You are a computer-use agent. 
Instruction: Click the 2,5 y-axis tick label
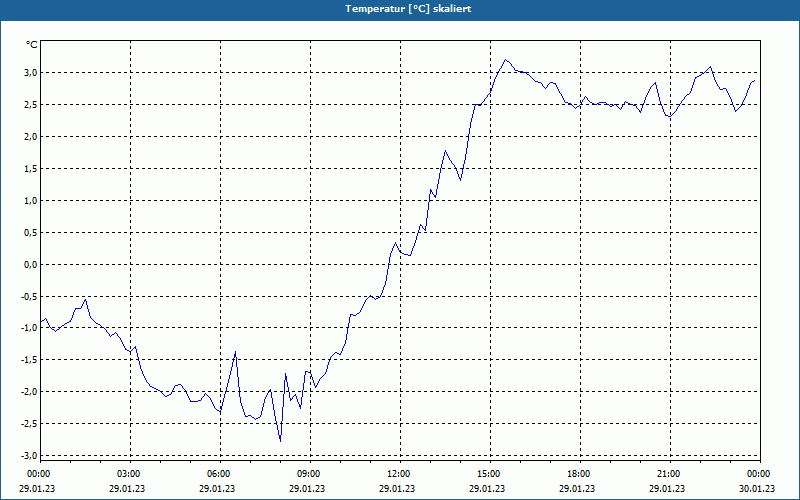31,105
